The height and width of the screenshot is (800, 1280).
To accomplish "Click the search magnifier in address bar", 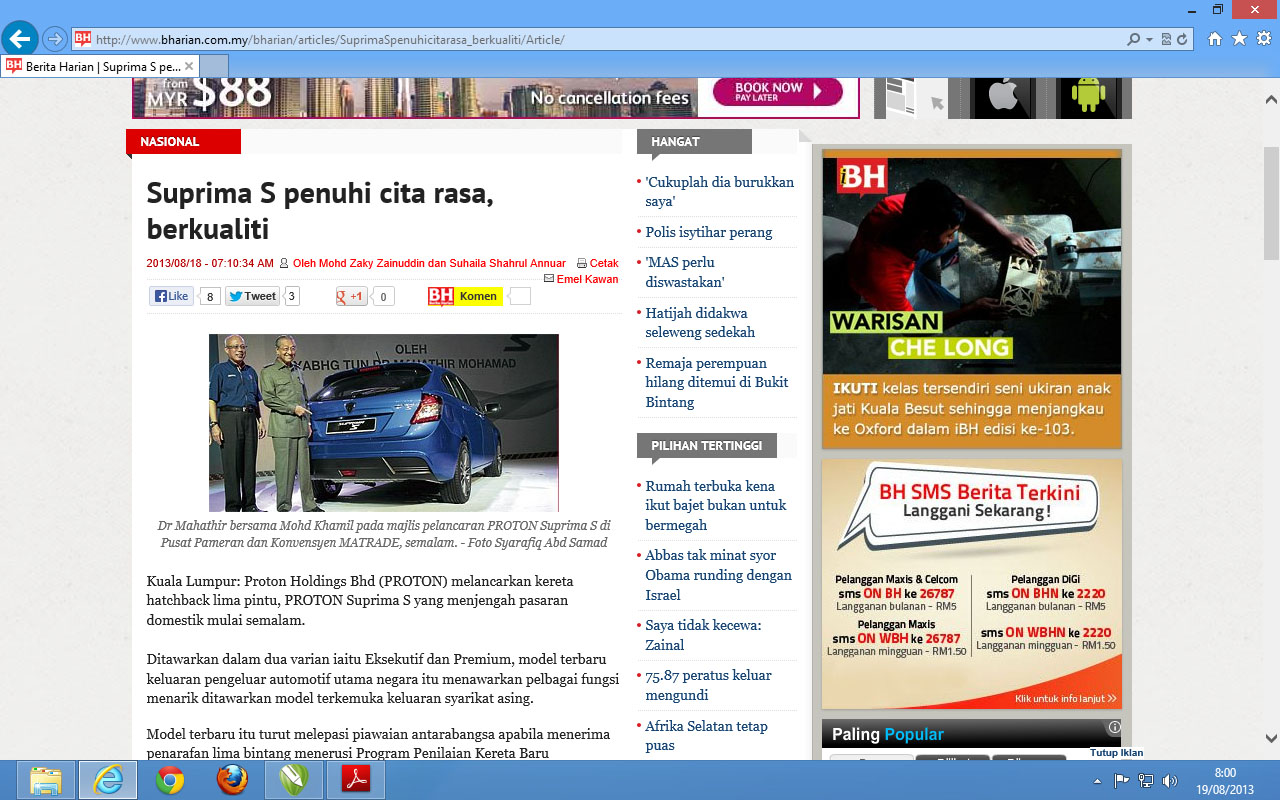I will [x=1133, y=40].
